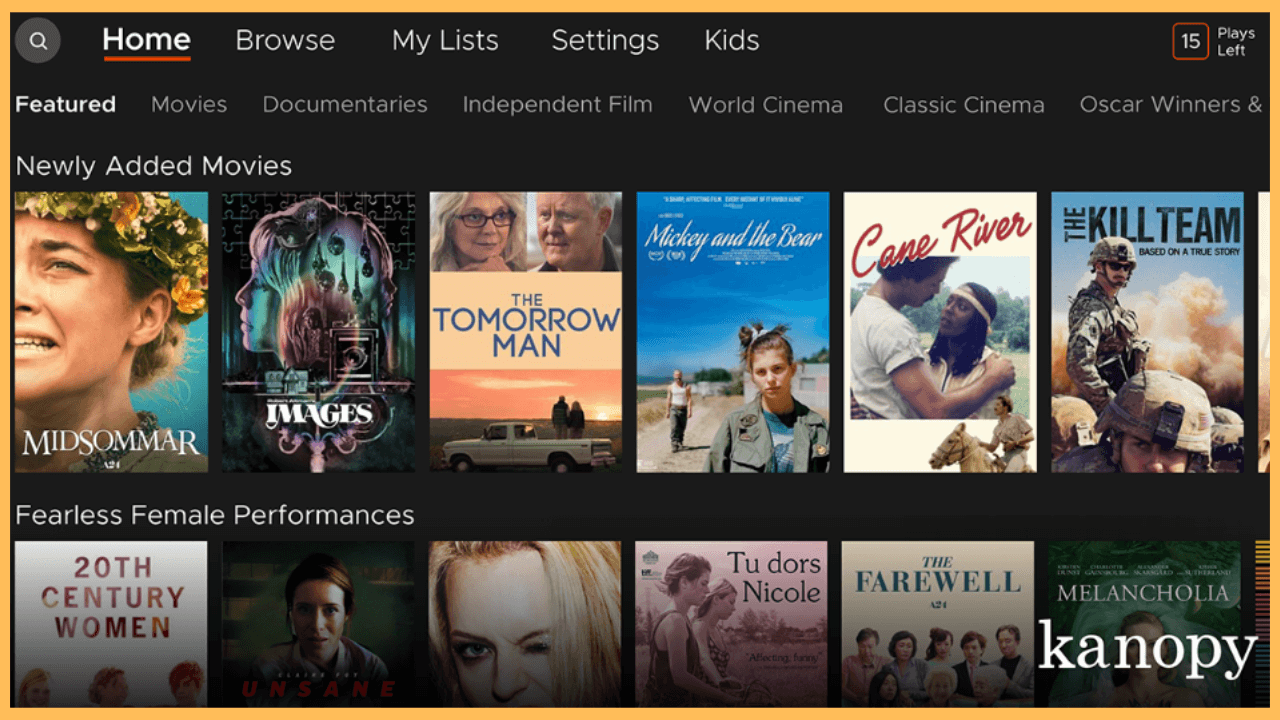This screenshot has width=1280, height=720.
Task: Open the Classic Cinema category
Action: [964, 105]
